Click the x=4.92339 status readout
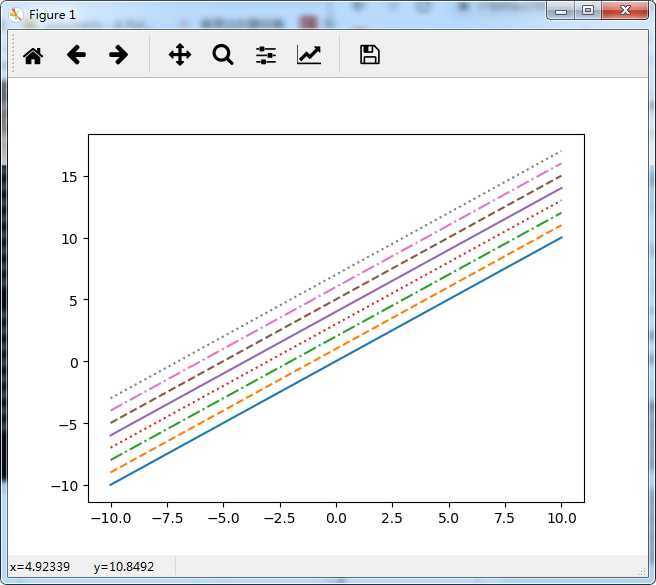656x585 pixels. (40, 567)
